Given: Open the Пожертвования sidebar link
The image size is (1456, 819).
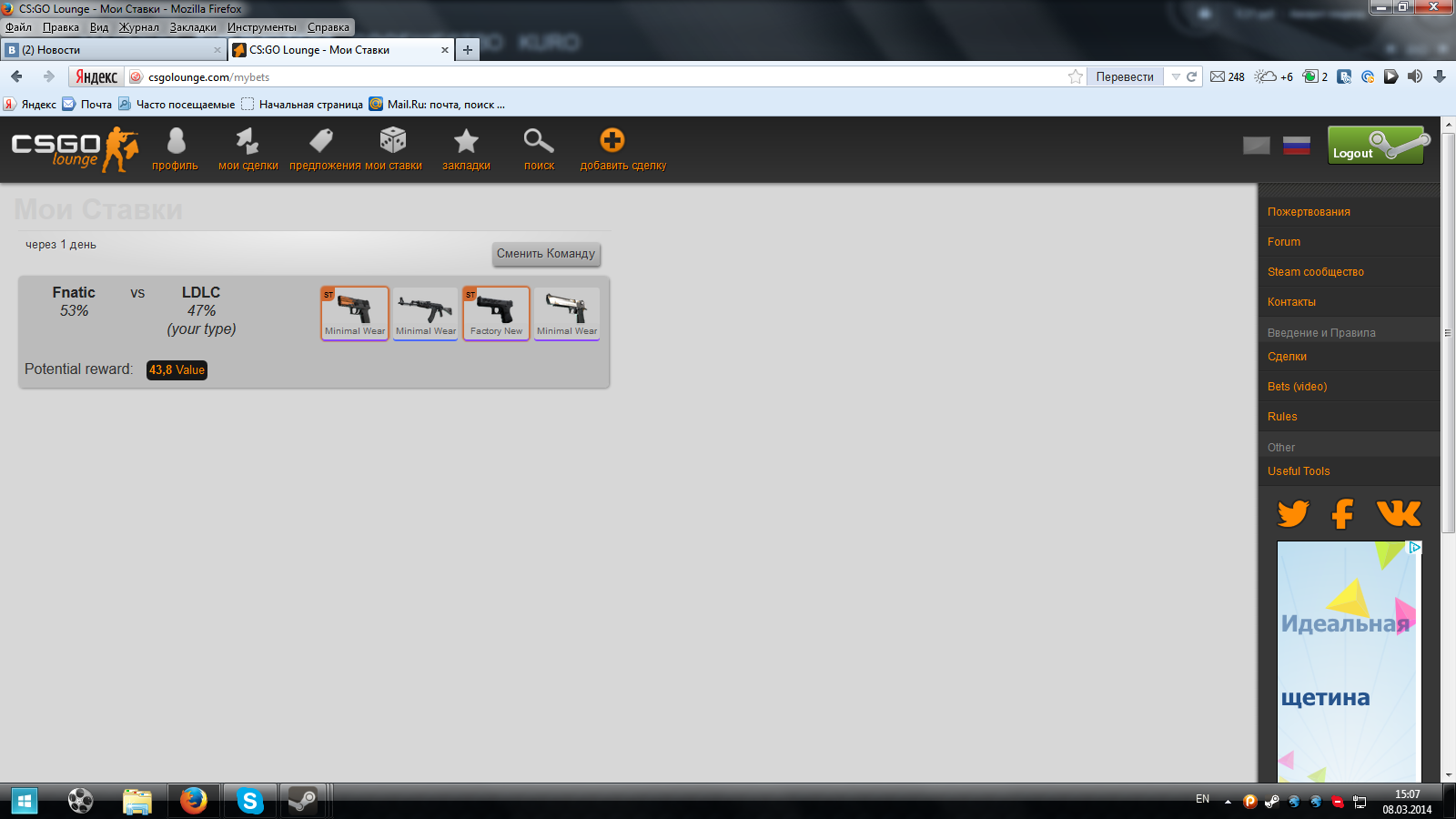Looking at the screenshot, I should [x=1309, y=212].
